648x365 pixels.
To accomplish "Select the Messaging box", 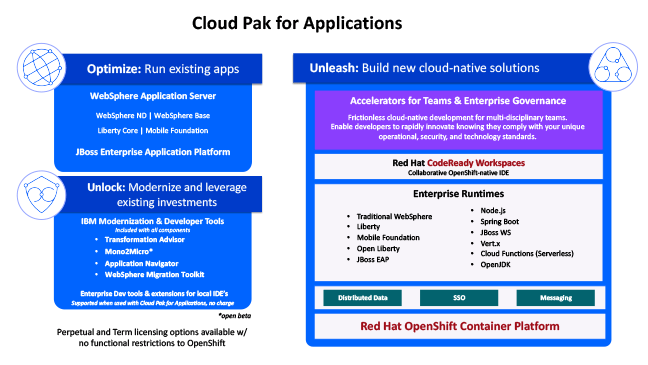I will coord(556,298).
